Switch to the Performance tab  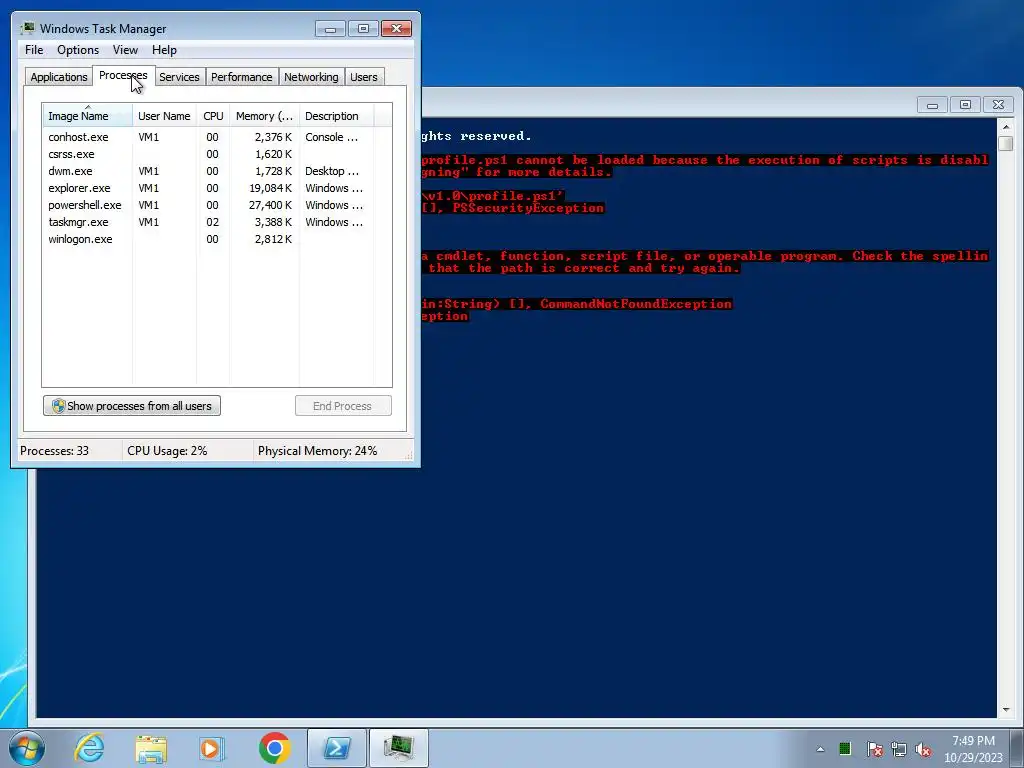(x=242, y=77)
